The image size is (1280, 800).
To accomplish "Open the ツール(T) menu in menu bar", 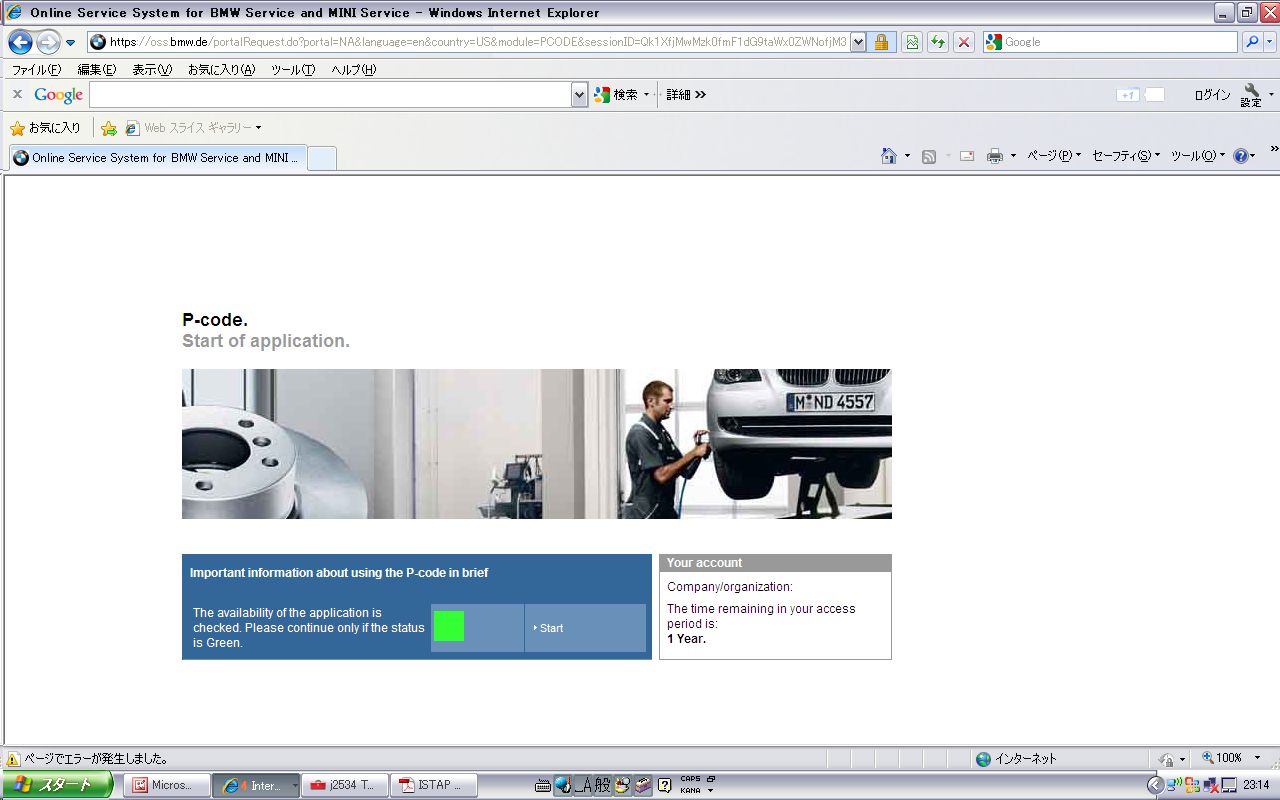I will click(x=293, y=70).
